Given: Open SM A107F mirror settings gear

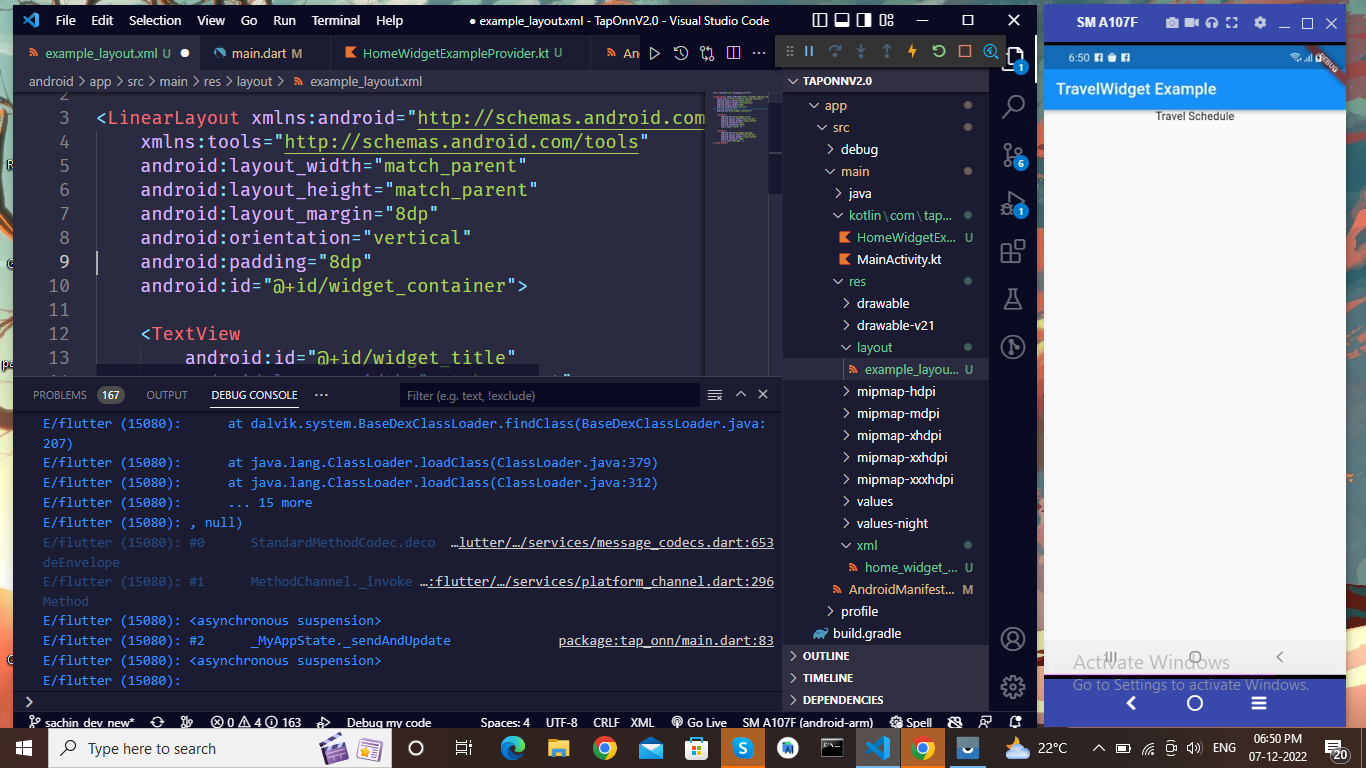Looking at the screenshot, I should [1260, 23].
